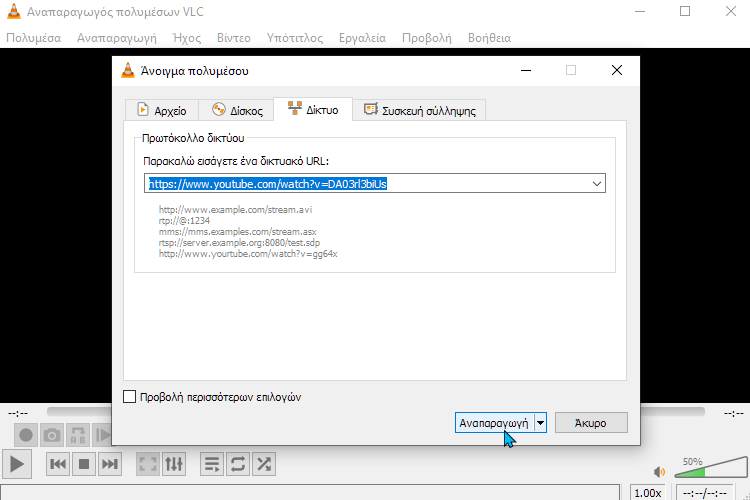Open the Βοήθεια menu

click(489, 38)
